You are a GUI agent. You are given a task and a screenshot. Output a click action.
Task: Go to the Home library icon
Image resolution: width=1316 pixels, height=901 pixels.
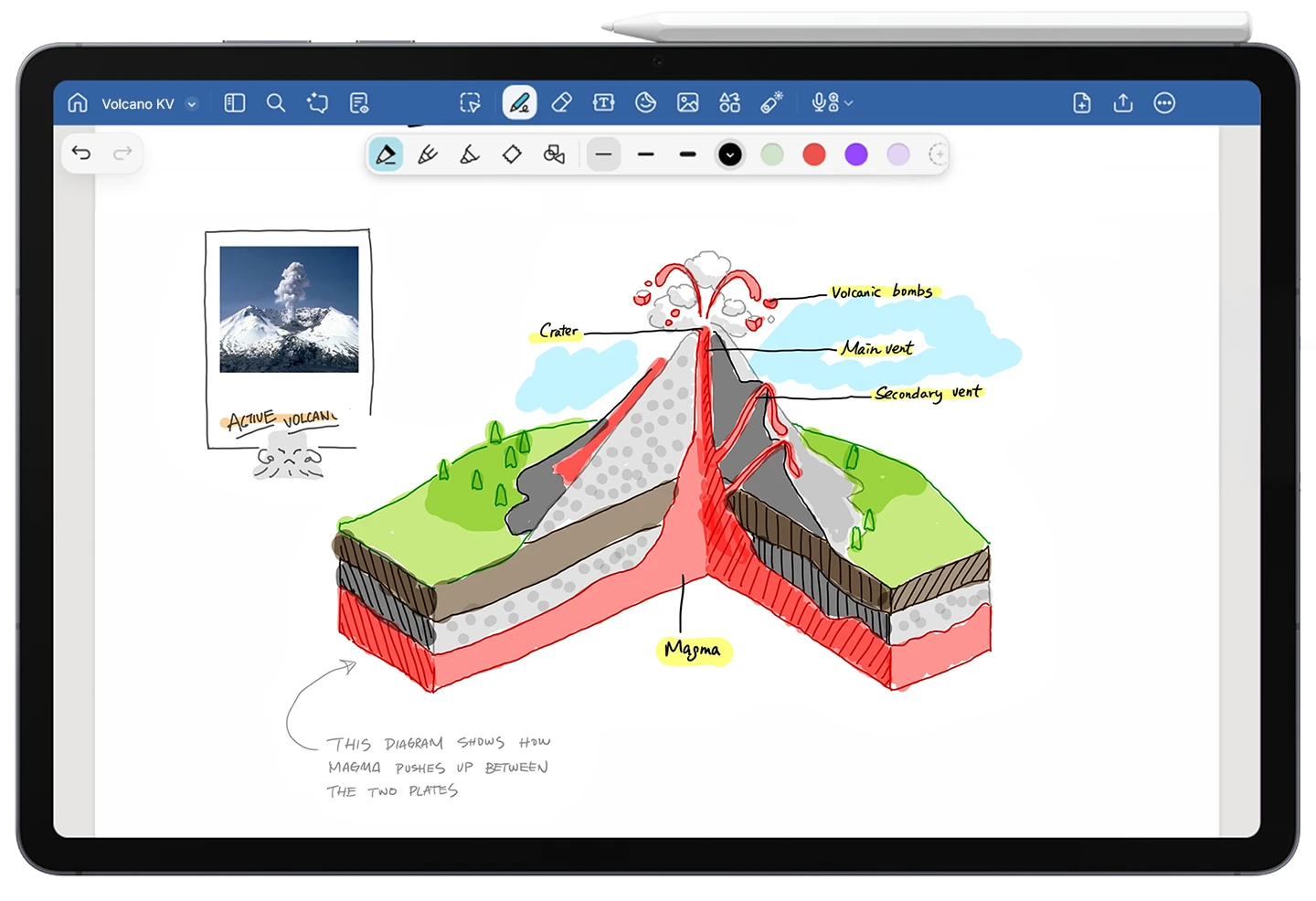[x=78, y=103]
